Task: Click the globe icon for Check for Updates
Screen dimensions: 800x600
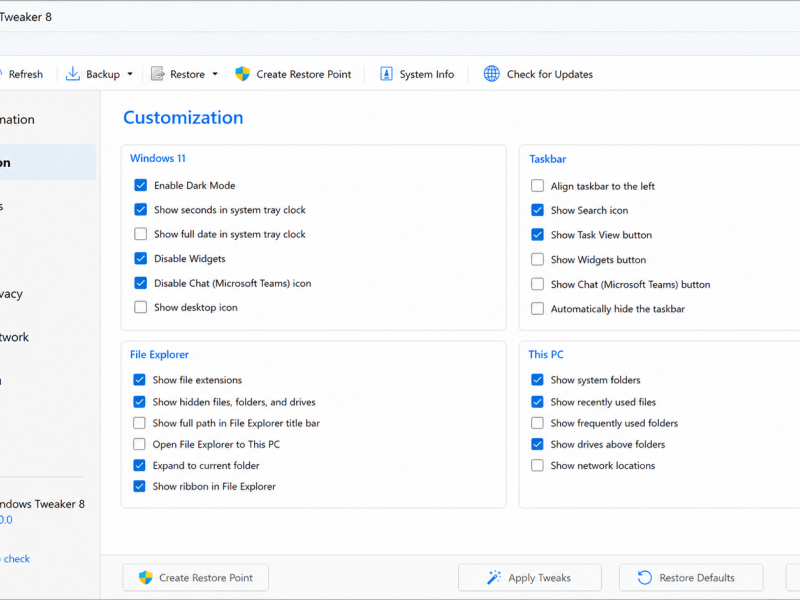Action: (x=491, y=74)
